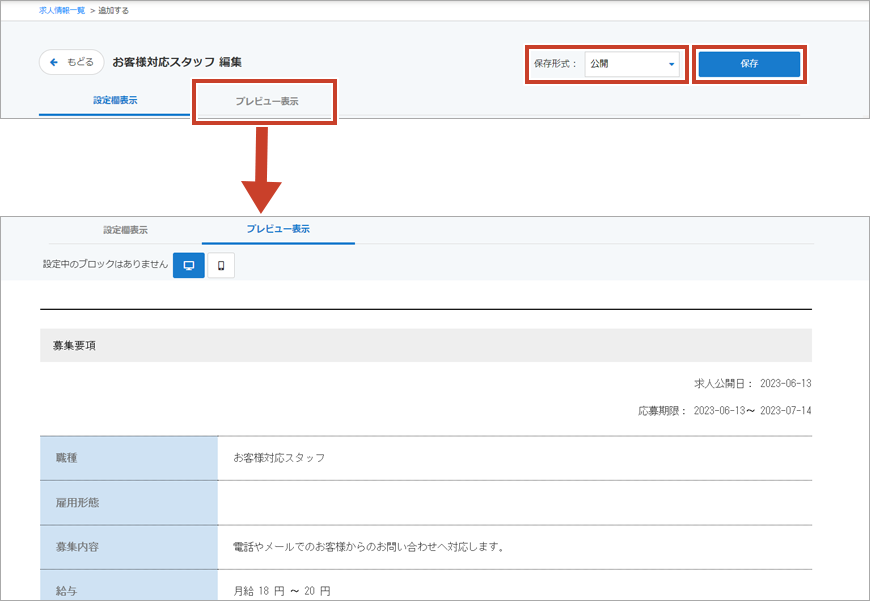Viewport: 870px width, 601px height.
Task: Click the お客様対応スタッフ 編集 page title
Action: coord(177,62)
